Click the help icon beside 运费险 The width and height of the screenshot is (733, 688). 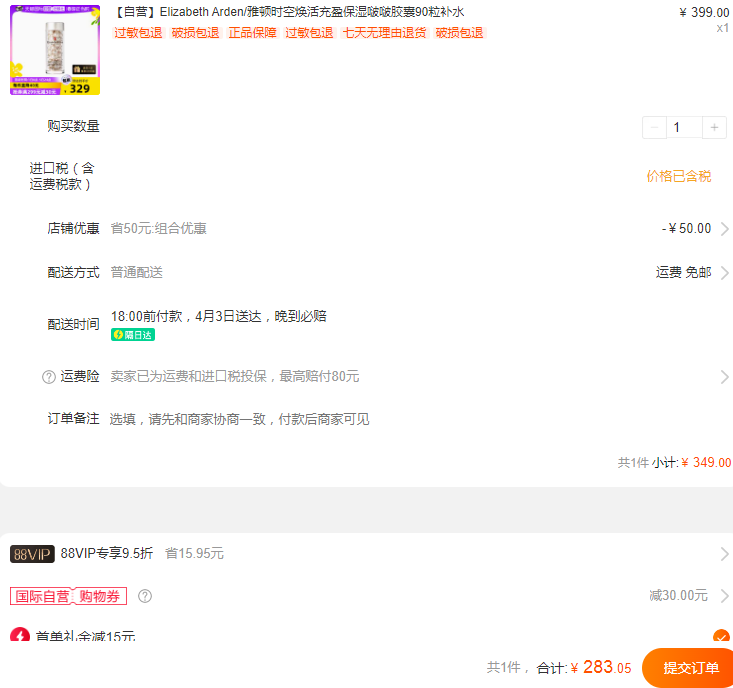click(x=49, y=377)
